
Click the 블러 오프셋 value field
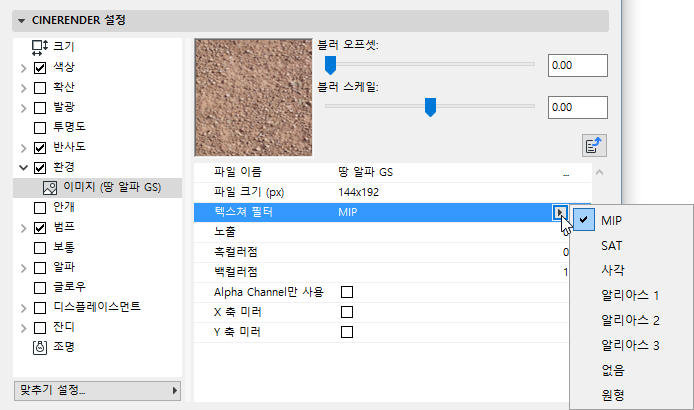(x=578, y=66)
